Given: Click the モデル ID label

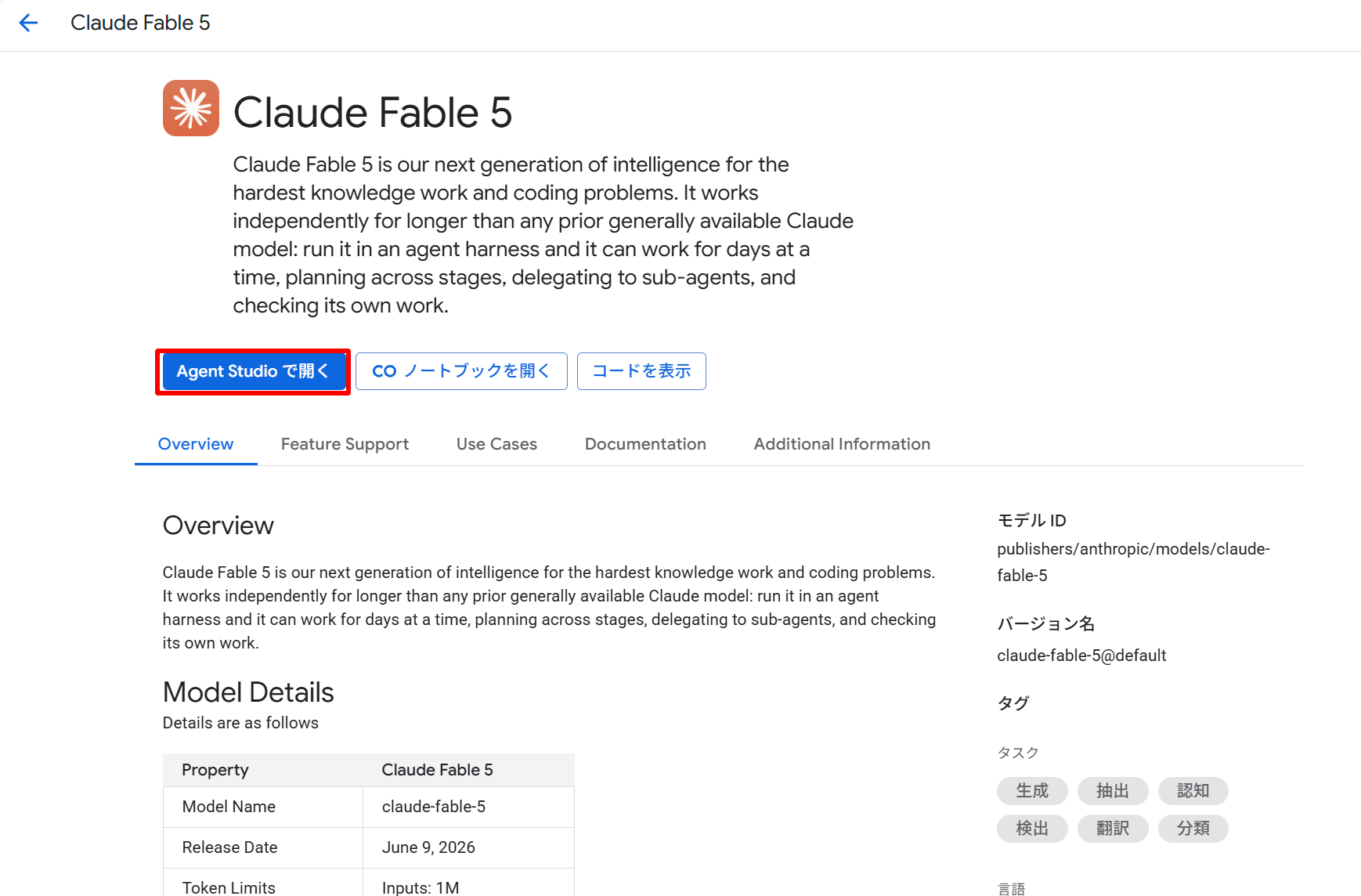Looking at the screenshot, I should pyautogui.click(x=1031, y=521).
